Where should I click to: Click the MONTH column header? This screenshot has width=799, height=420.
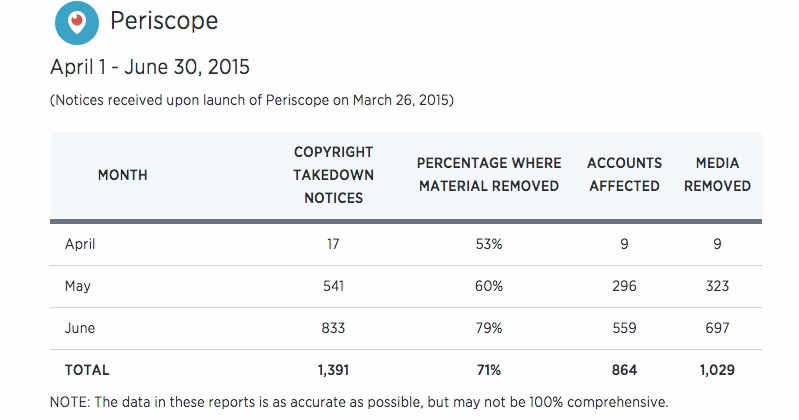click(122, 175)
